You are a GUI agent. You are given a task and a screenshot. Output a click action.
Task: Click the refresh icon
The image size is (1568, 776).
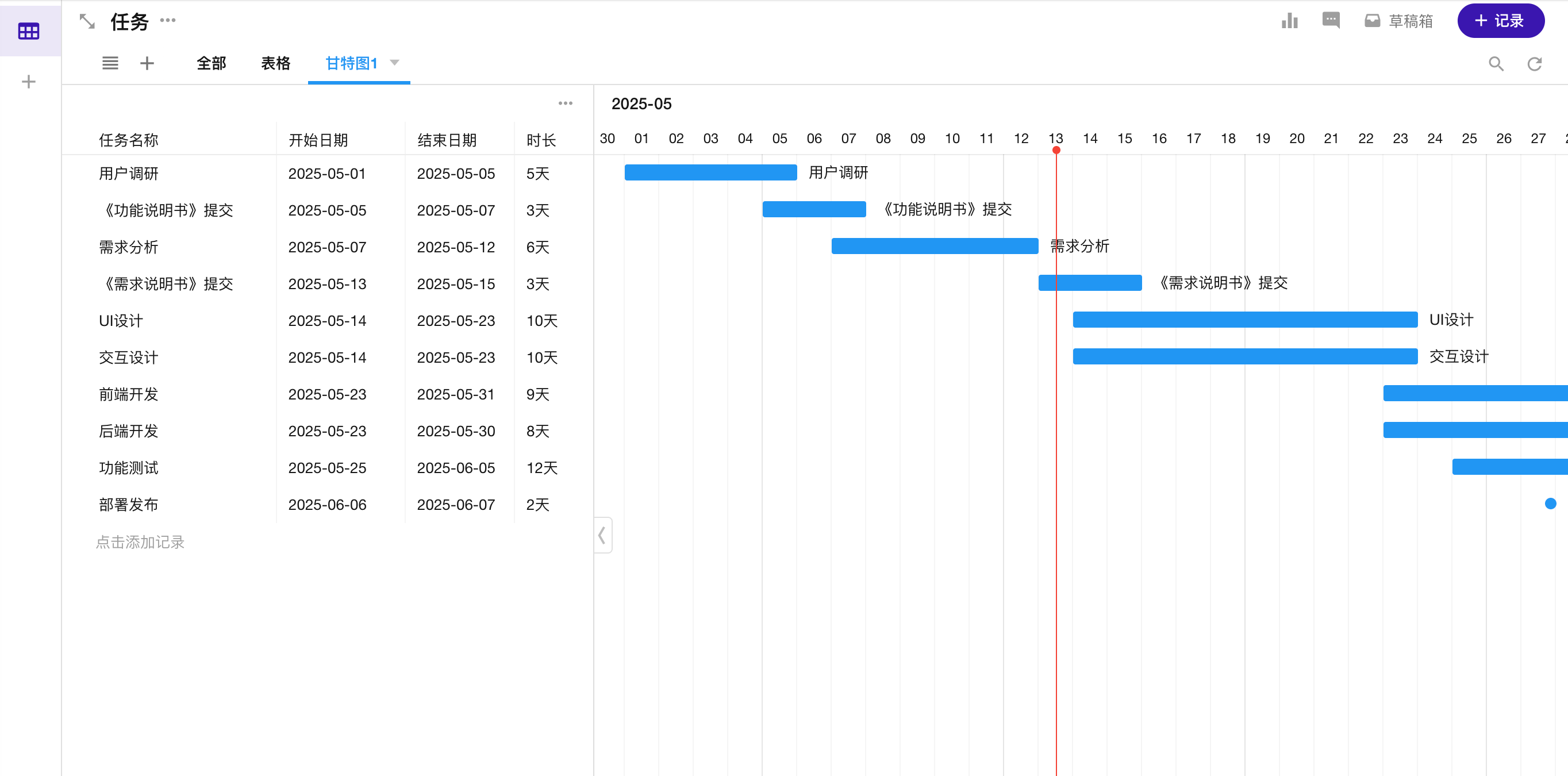(1535, 63)
